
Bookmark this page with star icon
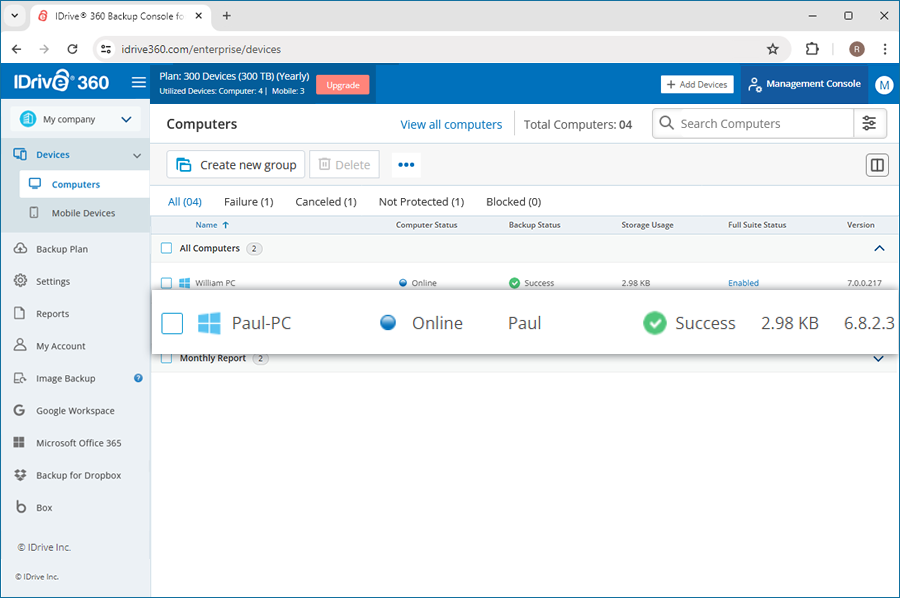tap(773, 49)
